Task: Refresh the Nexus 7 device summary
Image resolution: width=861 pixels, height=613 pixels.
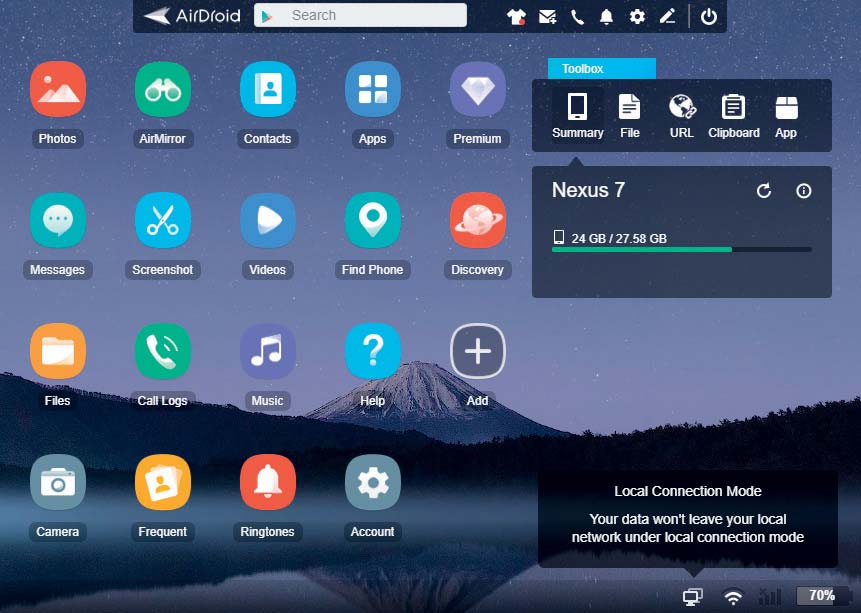Action: (763, 191)
